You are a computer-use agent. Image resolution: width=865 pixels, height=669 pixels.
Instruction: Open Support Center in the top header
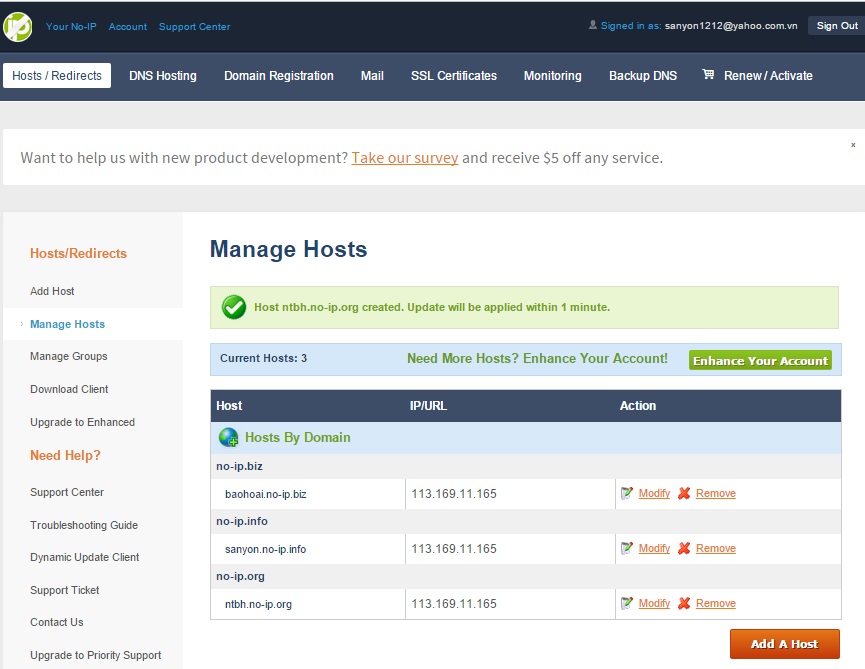pos(194,26)
